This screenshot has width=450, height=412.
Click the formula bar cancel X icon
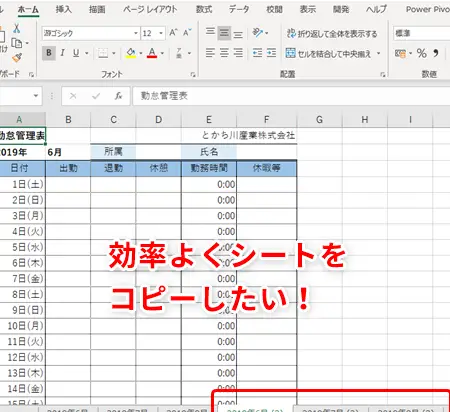(73, 96)
